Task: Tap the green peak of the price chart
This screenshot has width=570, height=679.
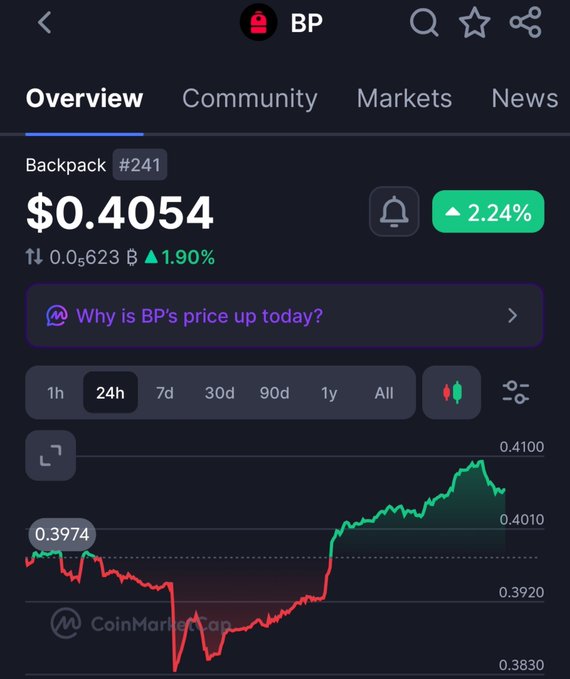Action: click(480, 462)
